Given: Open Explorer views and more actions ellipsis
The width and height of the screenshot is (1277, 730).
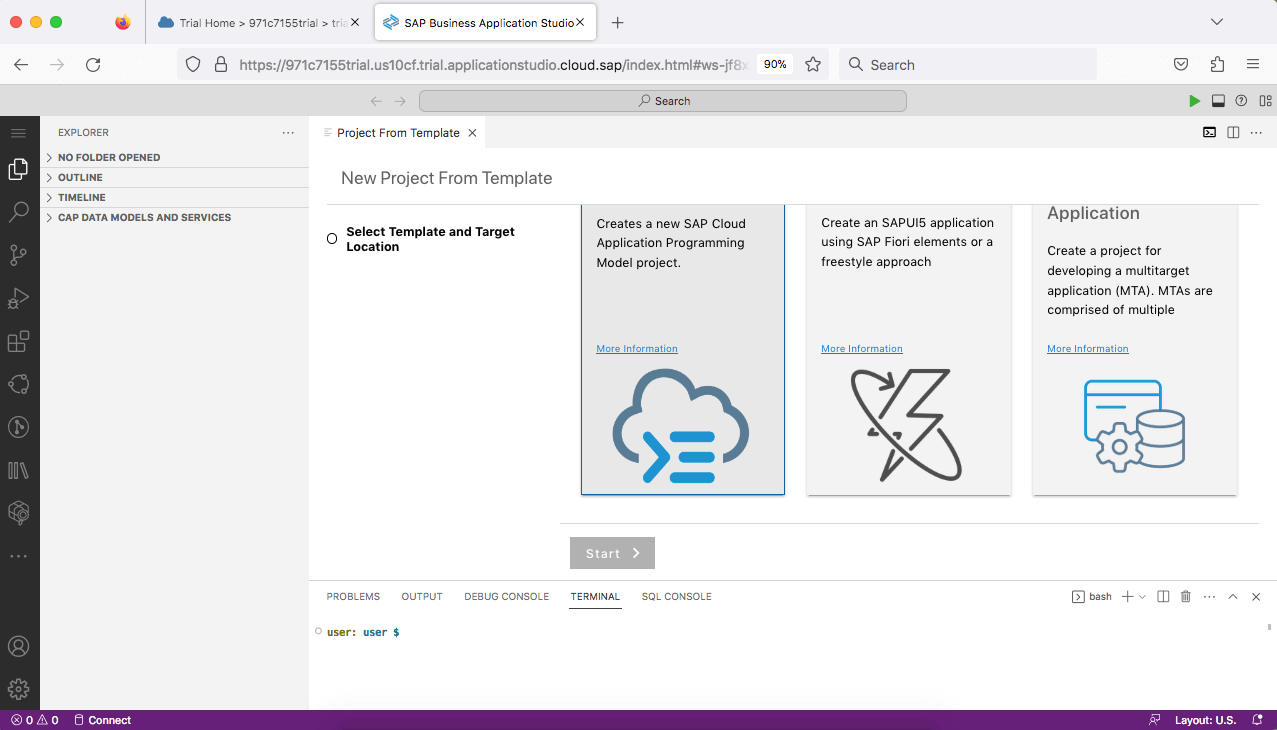Looking at the screenshot, I should point(288,132).
